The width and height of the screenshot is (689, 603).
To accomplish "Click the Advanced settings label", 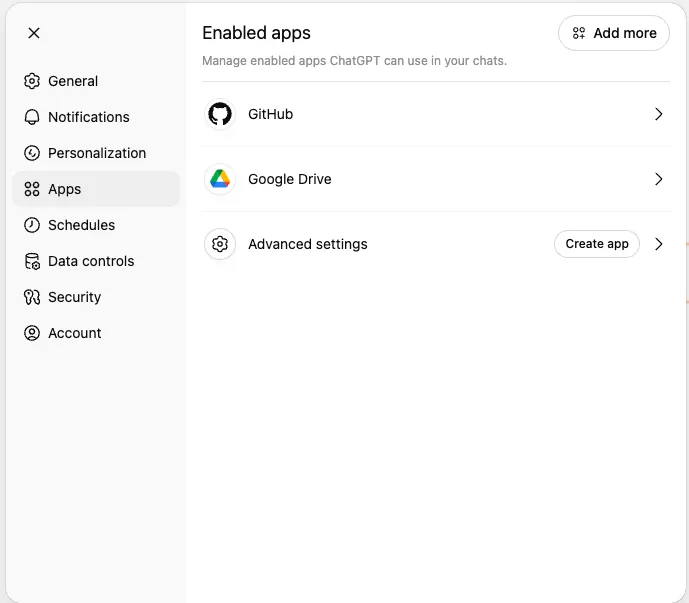I will point(308,244).
